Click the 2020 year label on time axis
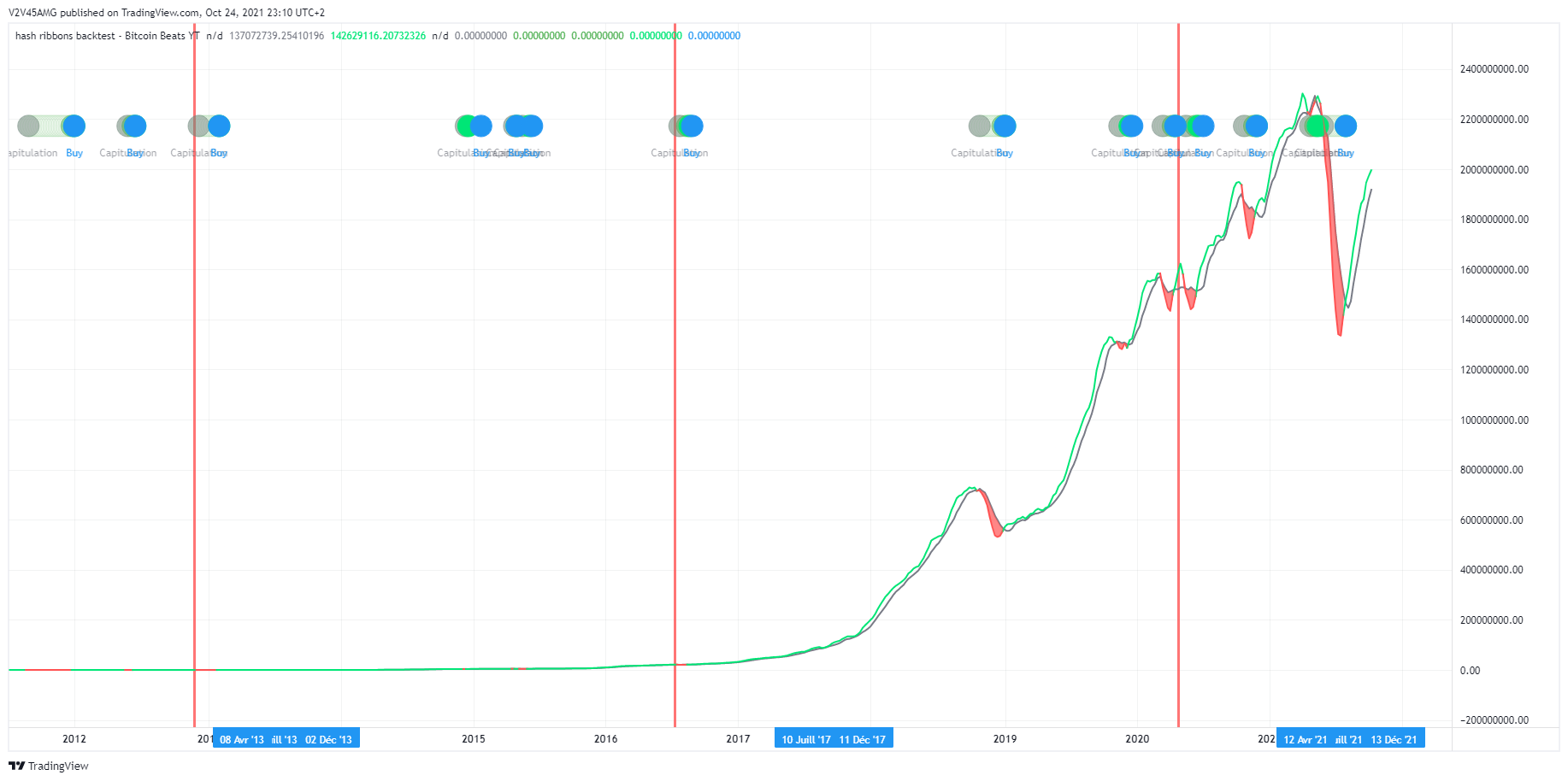 1137,739
